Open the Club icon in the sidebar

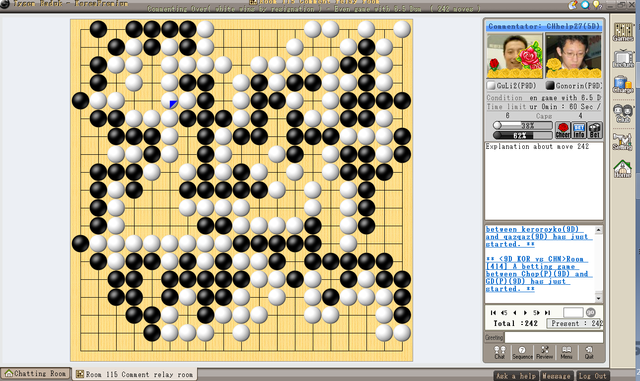623,113
